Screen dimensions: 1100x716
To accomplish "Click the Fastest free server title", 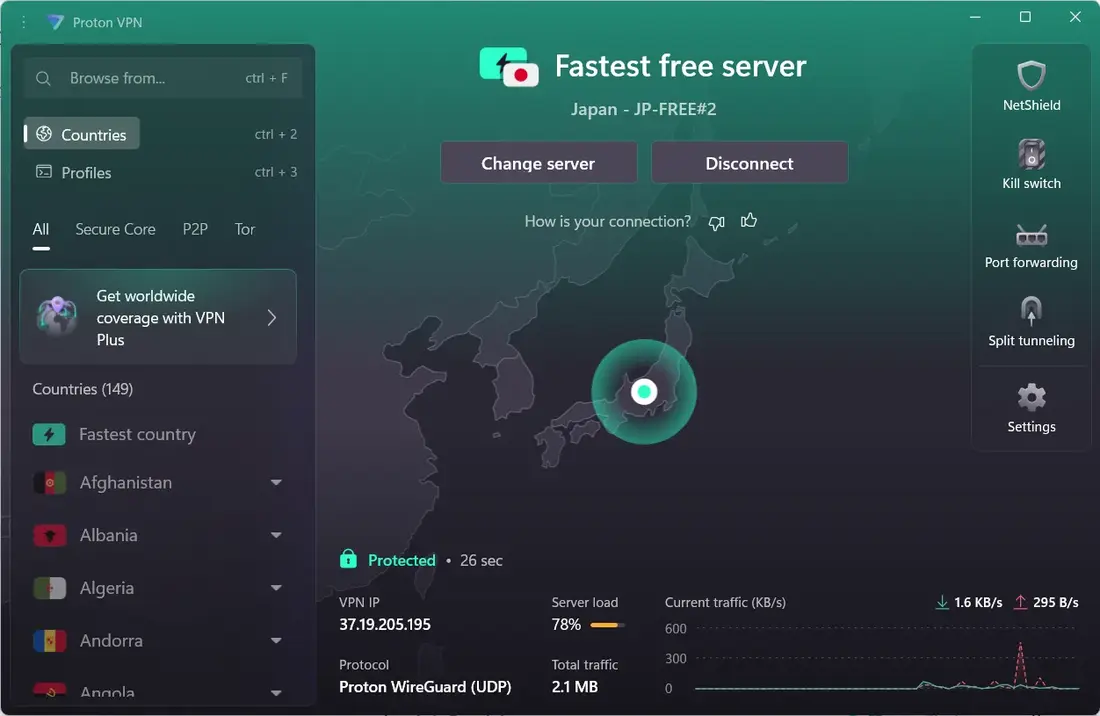I will click(x=680, y=66).
